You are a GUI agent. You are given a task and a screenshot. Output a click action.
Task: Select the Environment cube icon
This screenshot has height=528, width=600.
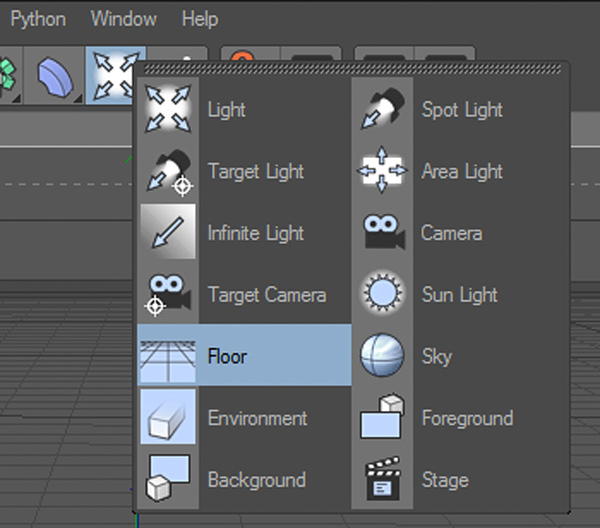[168, 417]
